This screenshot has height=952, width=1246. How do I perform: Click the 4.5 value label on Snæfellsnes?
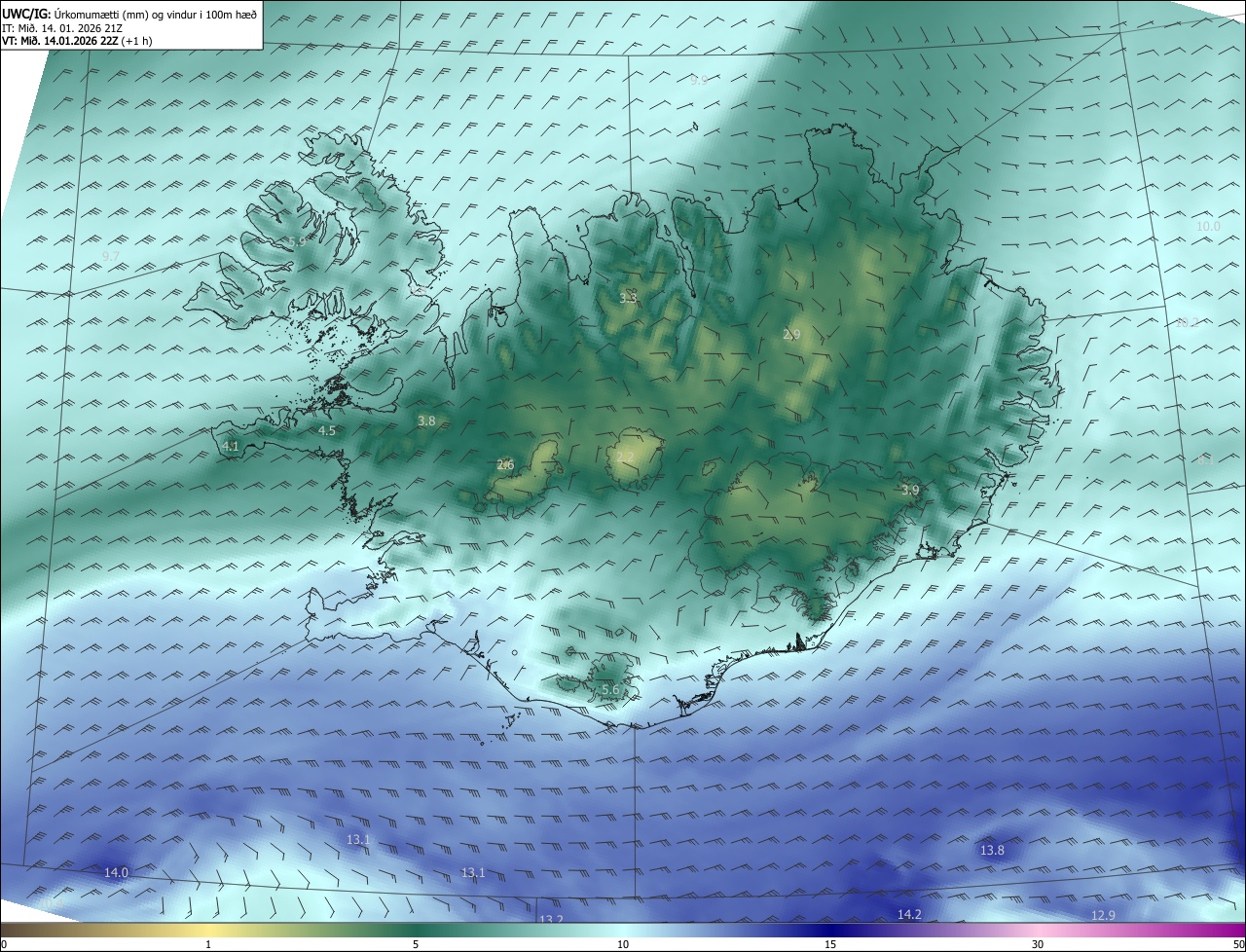[x=327, y=430]
